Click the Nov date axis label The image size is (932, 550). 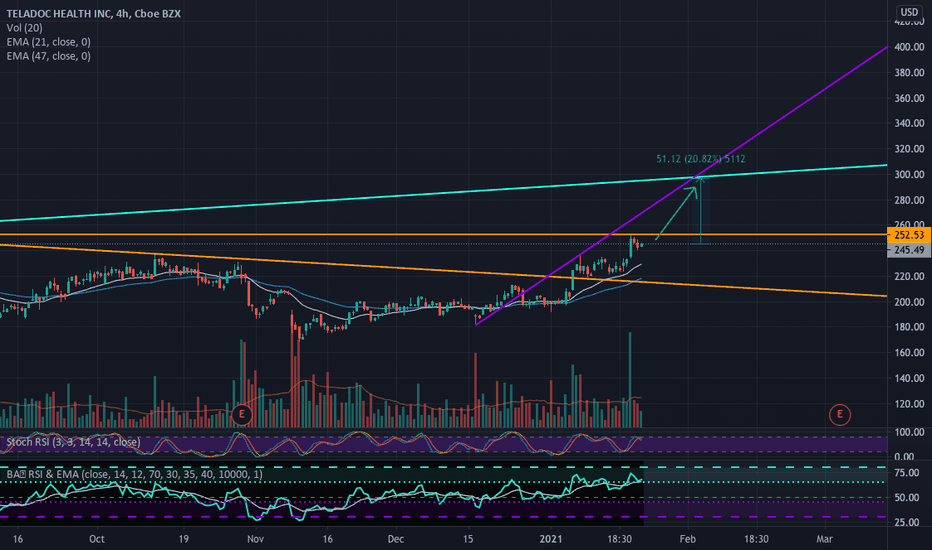point(256,539)
